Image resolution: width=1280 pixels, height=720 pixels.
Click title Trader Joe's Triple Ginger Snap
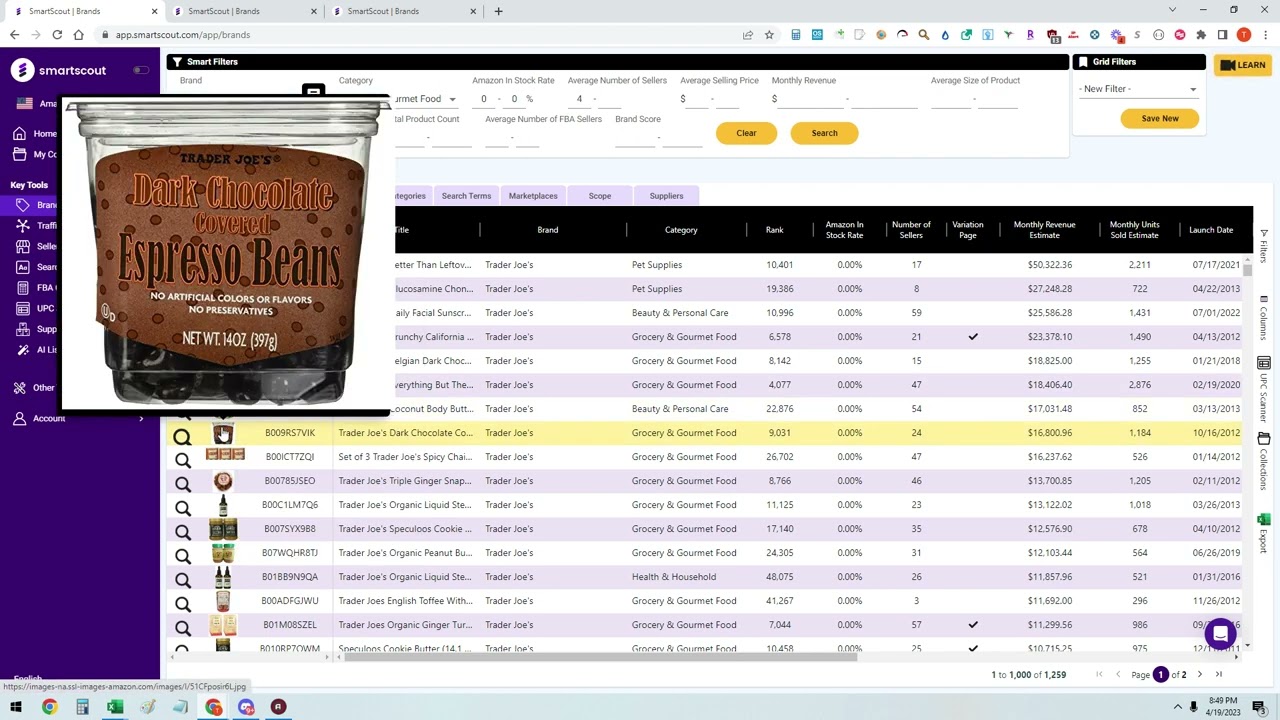[405, 481]
